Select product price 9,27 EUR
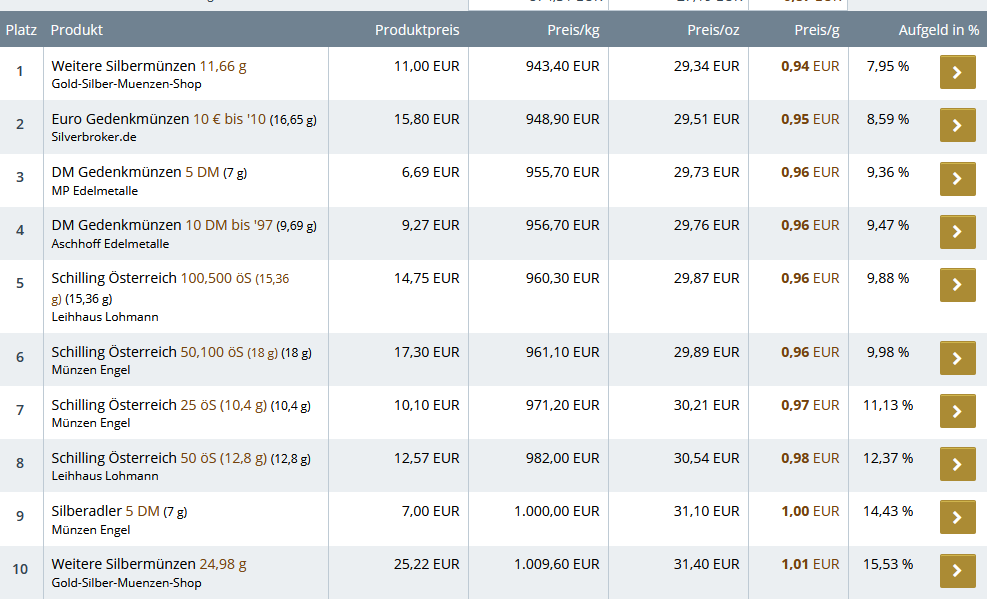 [x=431, y=225]
